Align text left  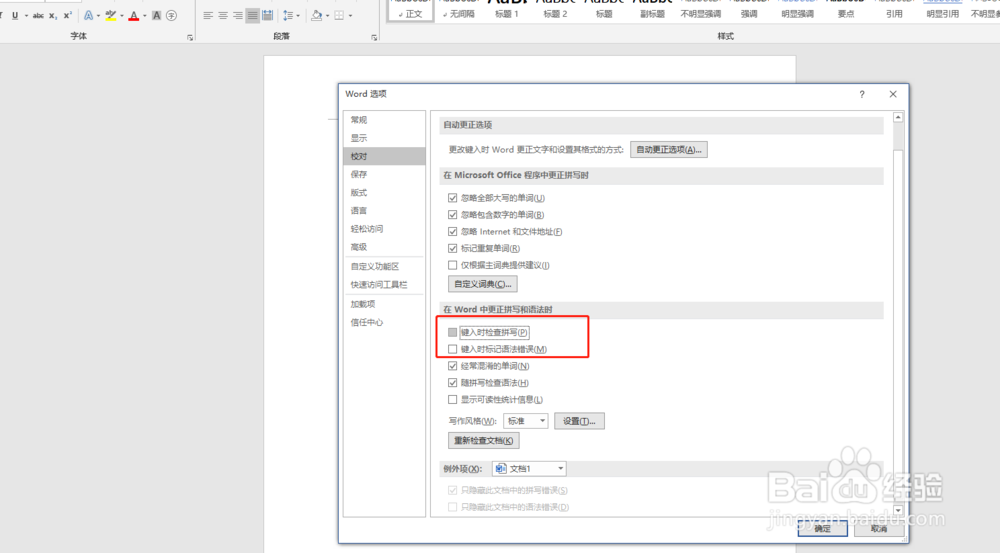pyautogui.click(x=208, y=15)
